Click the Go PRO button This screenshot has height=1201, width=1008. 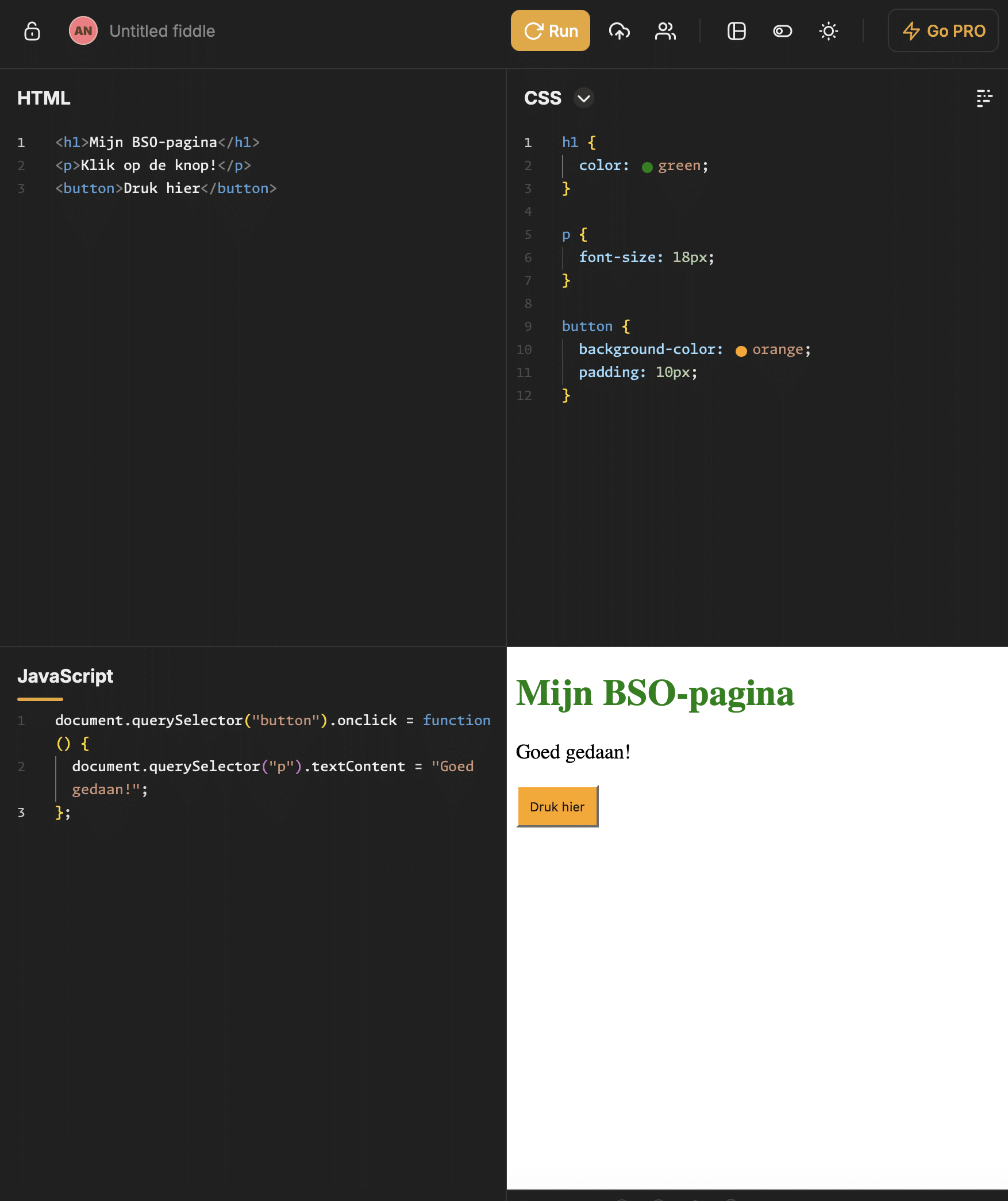(x=943, y=31)
